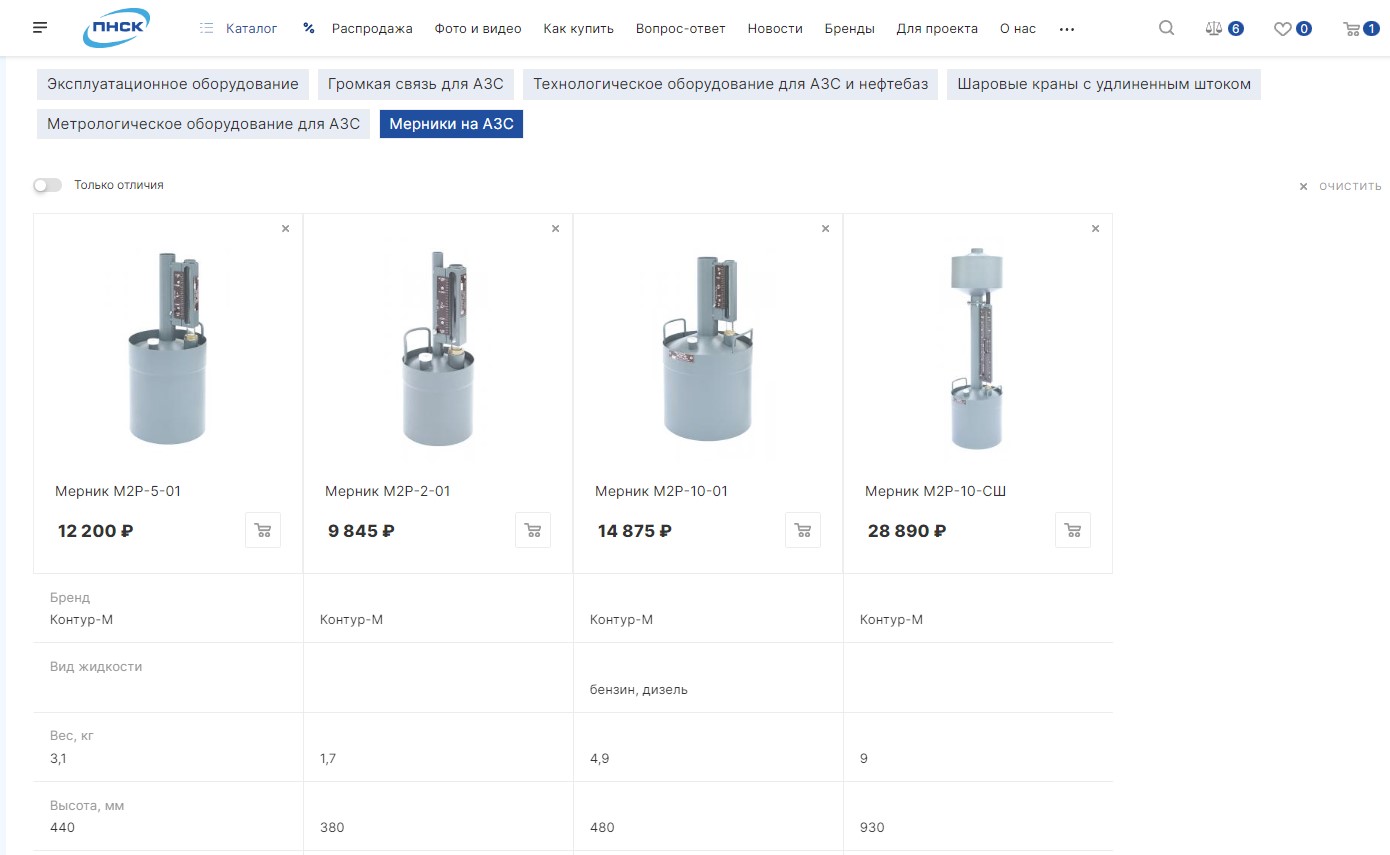Open the Распродажа menu item
Image resolution: width=1390 pixels, height=855 pixels.
[x=358, y=29]
